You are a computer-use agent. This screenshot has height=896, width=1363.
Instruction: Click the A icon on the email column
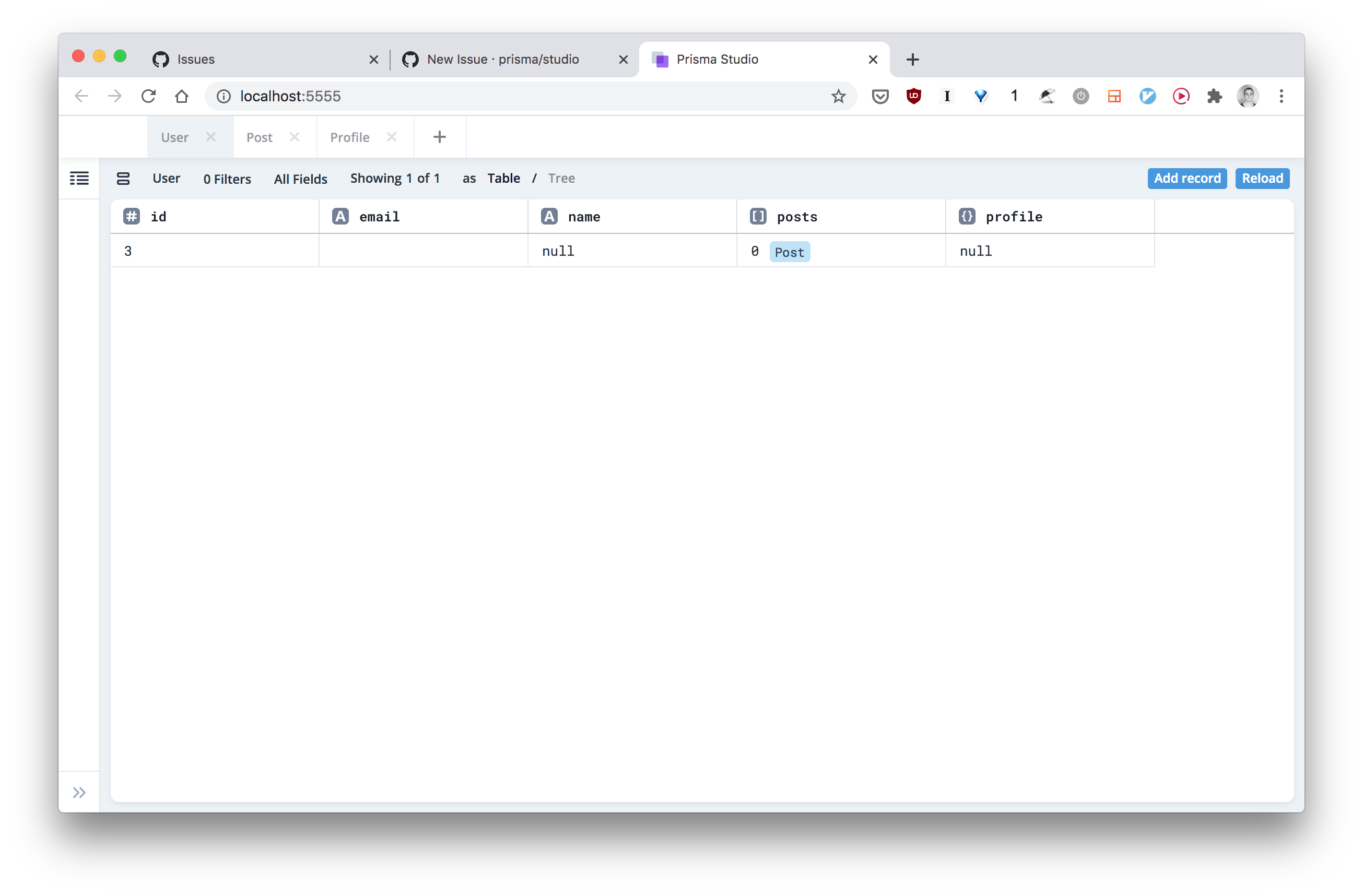coord(340,216)
